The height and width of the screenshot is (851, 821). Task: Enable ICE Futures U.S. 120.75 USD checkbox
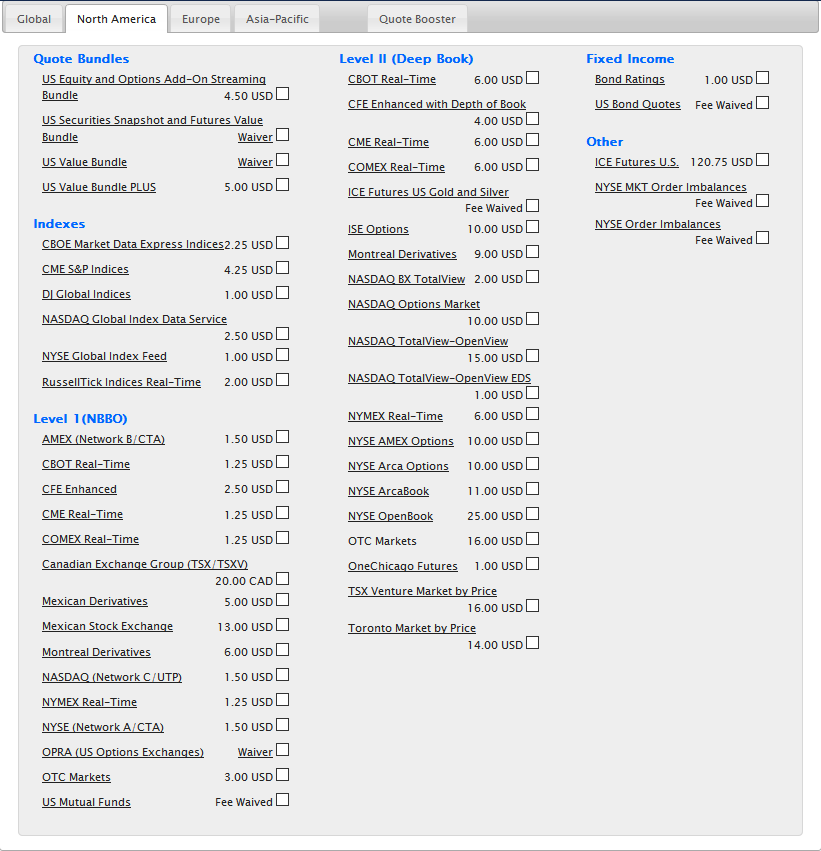pyautogui.click(x=762, y=160)
